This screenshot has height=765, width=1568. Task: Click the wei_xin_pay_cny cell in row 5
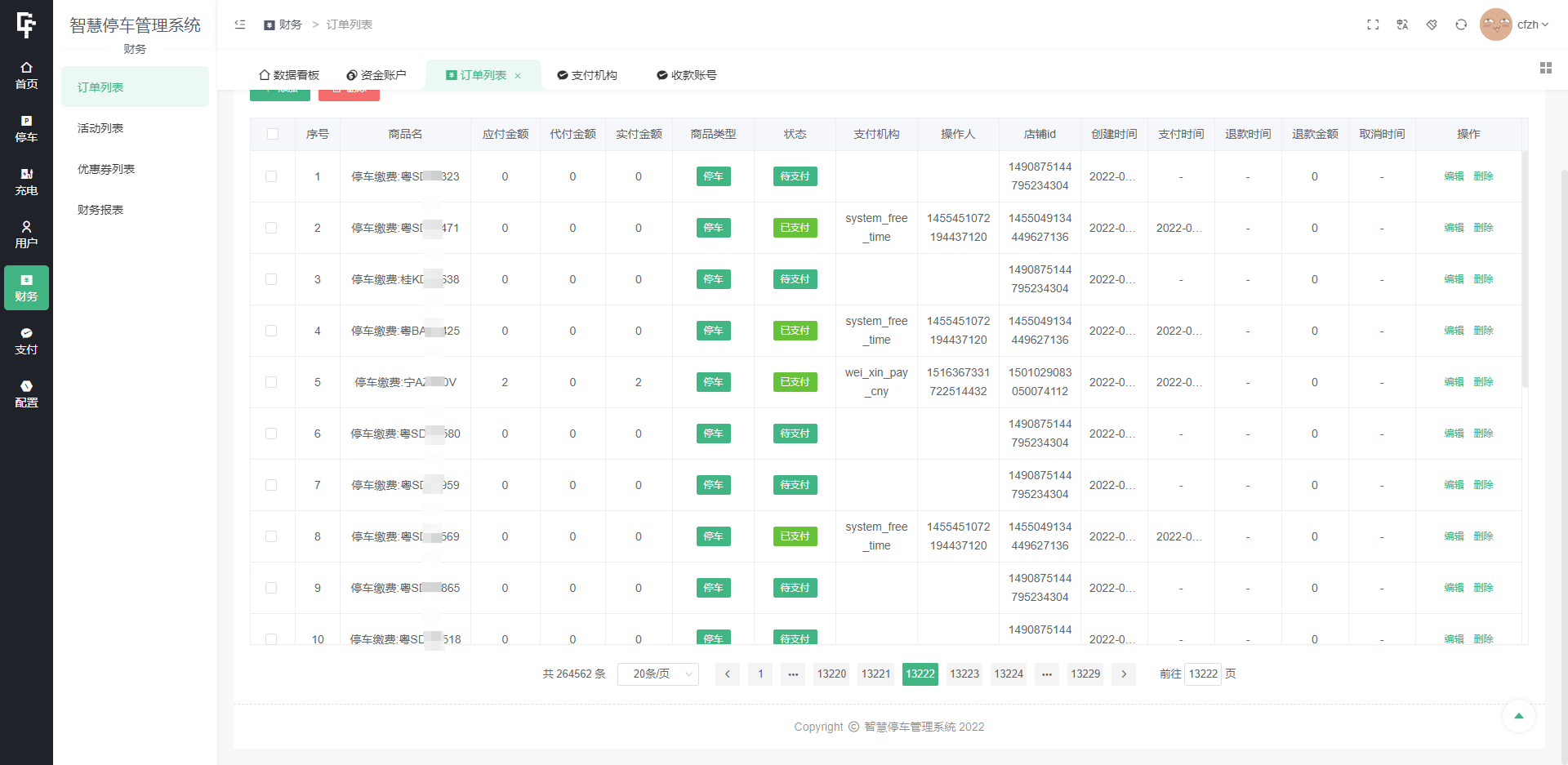(x=876, y=382)
